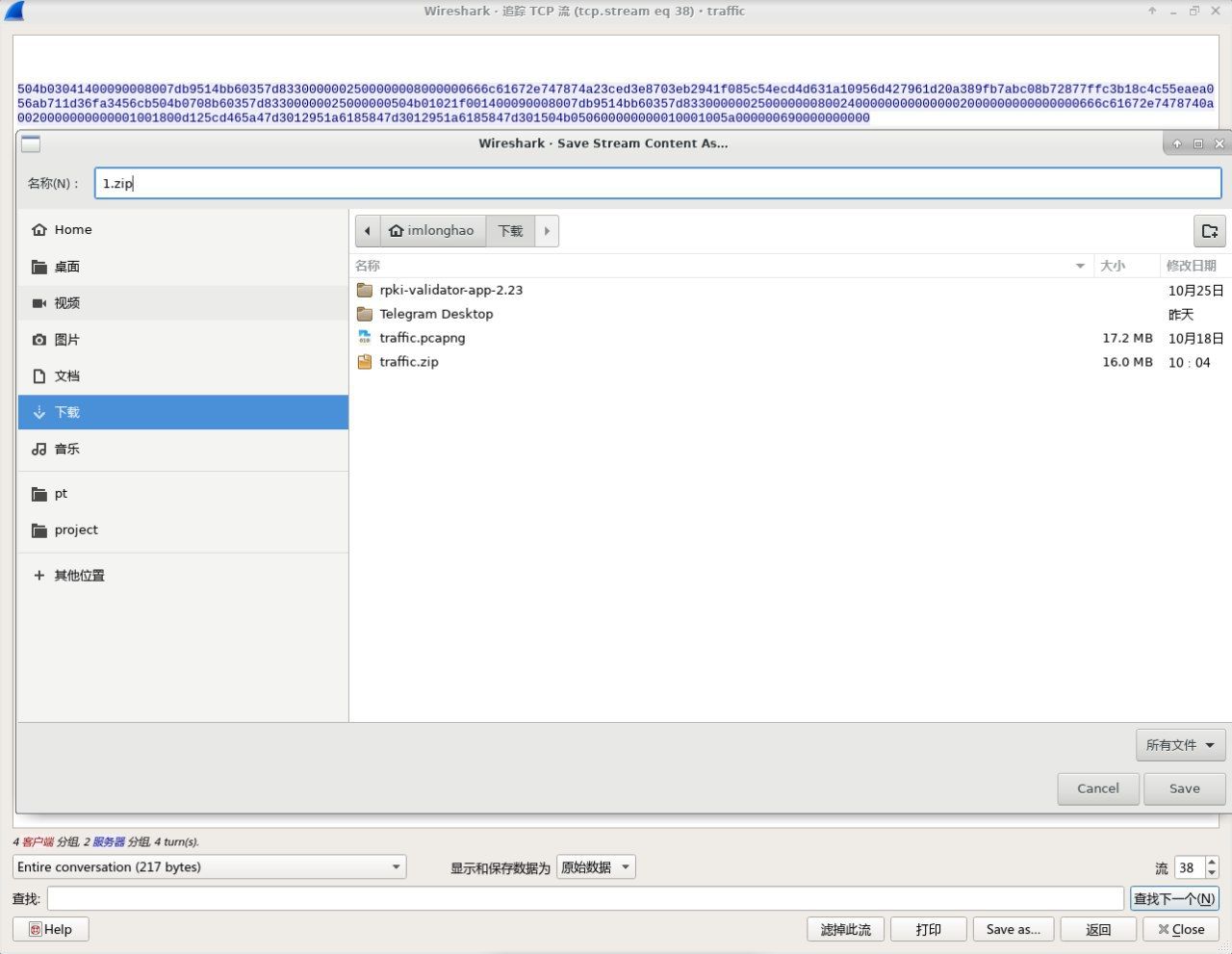Increase the stream number spinner
1232x954 pixels.
click(x=1212, y=863)
